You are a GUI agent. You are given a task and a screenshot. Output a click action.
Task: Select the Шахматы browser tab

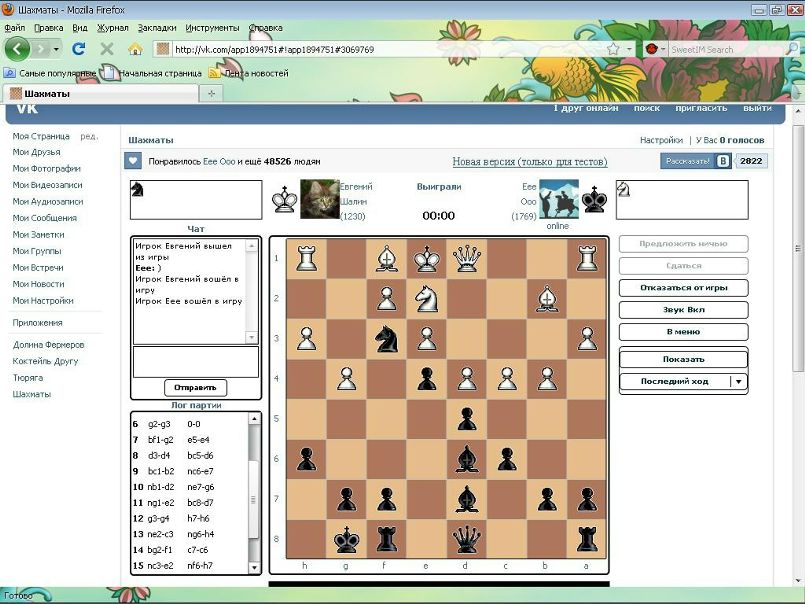tap(101, 93)
